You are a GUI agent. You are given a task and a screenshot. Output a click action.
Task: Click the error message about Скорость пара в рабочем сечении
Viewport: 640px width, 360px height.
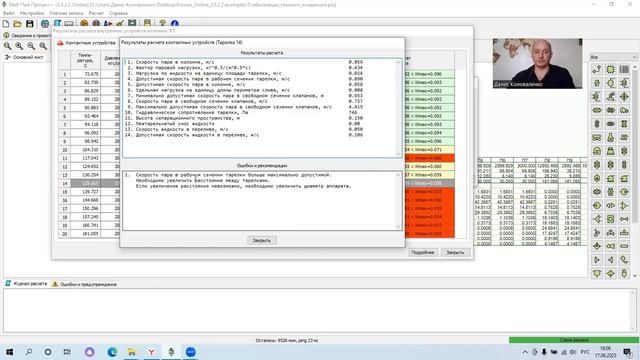click(233, 175)
